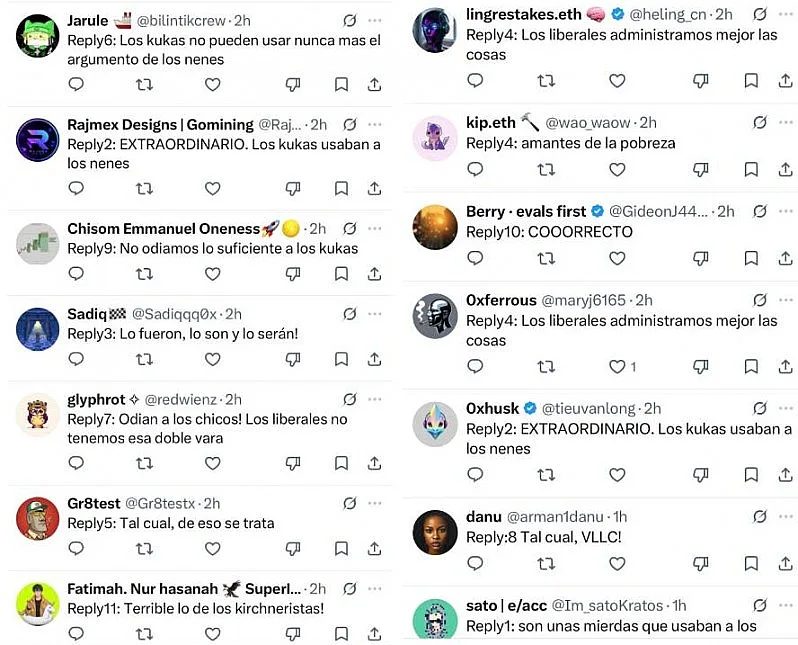The image size is (798, 645).
Task: Retweet Berry evals first's COOORRECTO reply
Action: [546, 259]
